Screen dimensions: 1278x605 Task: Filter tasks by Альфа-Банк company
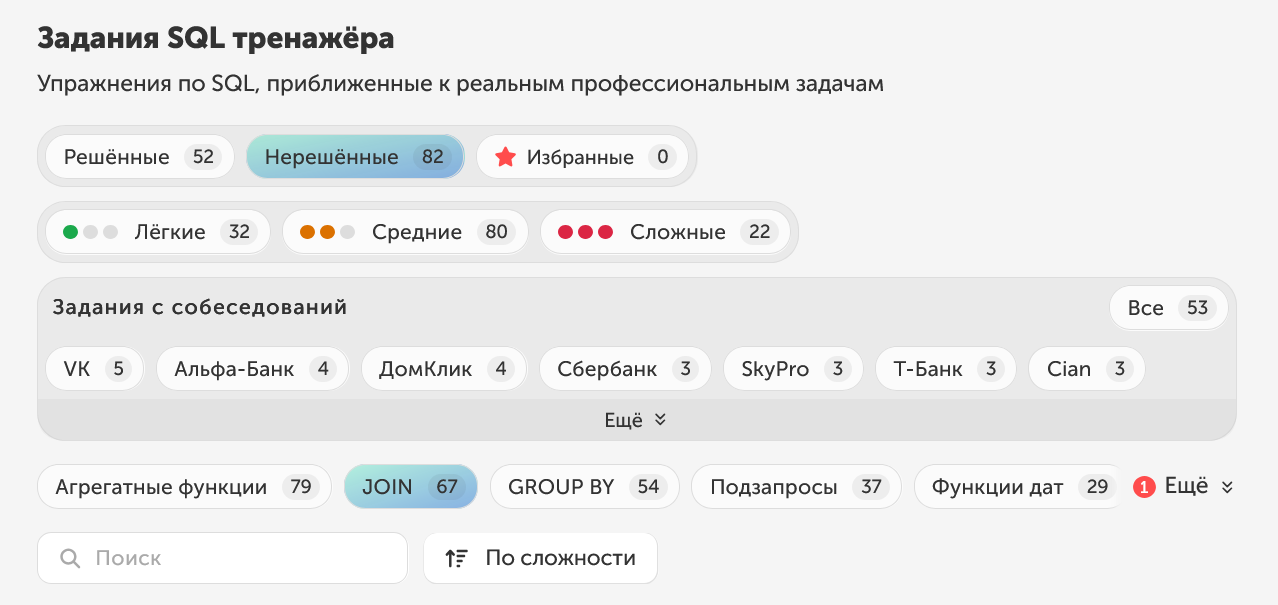pyautogui.click(x=252, y=369)
